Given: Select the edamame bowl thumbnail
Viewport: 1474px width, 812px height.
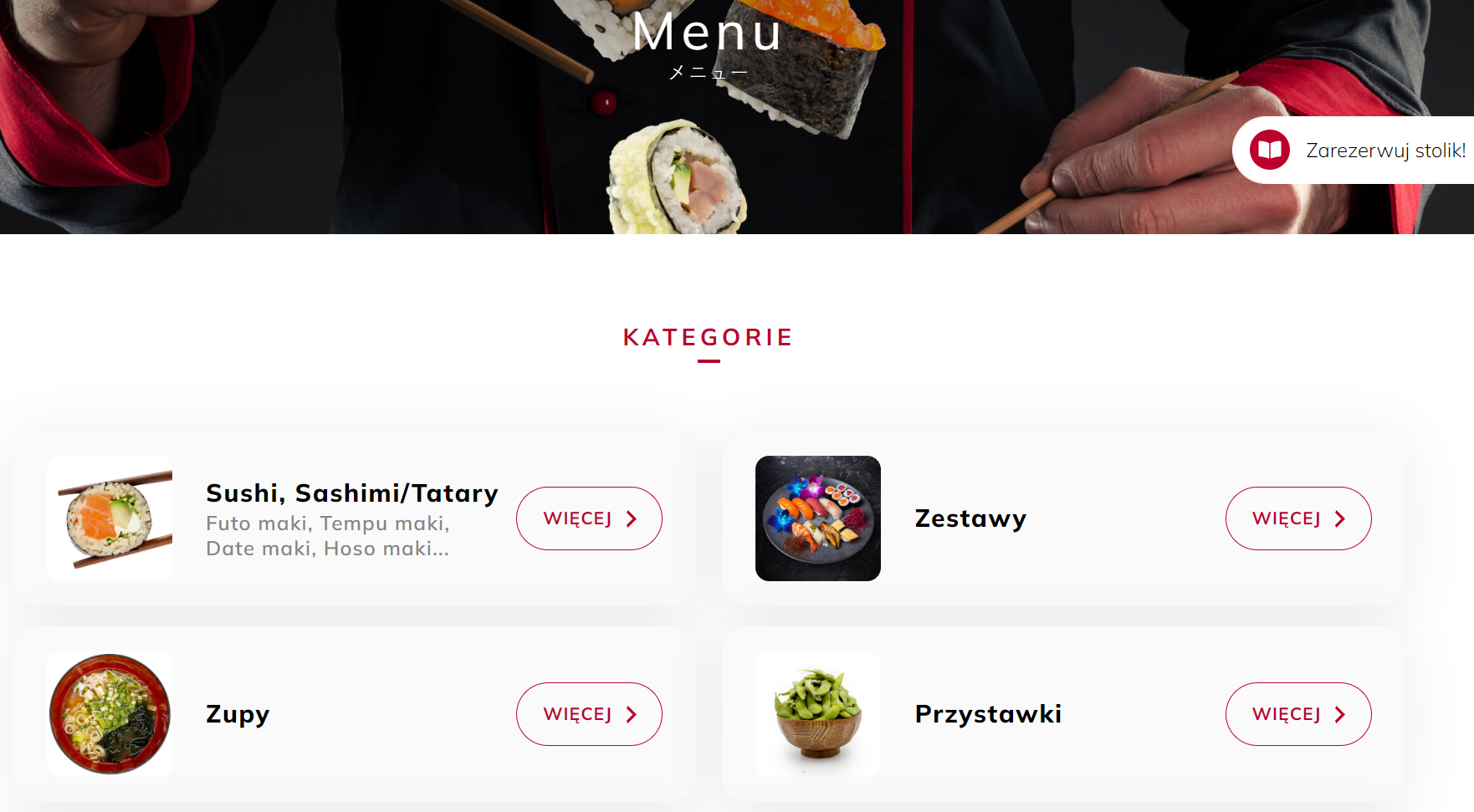Looking at the screenshot, I should point(818,714).
